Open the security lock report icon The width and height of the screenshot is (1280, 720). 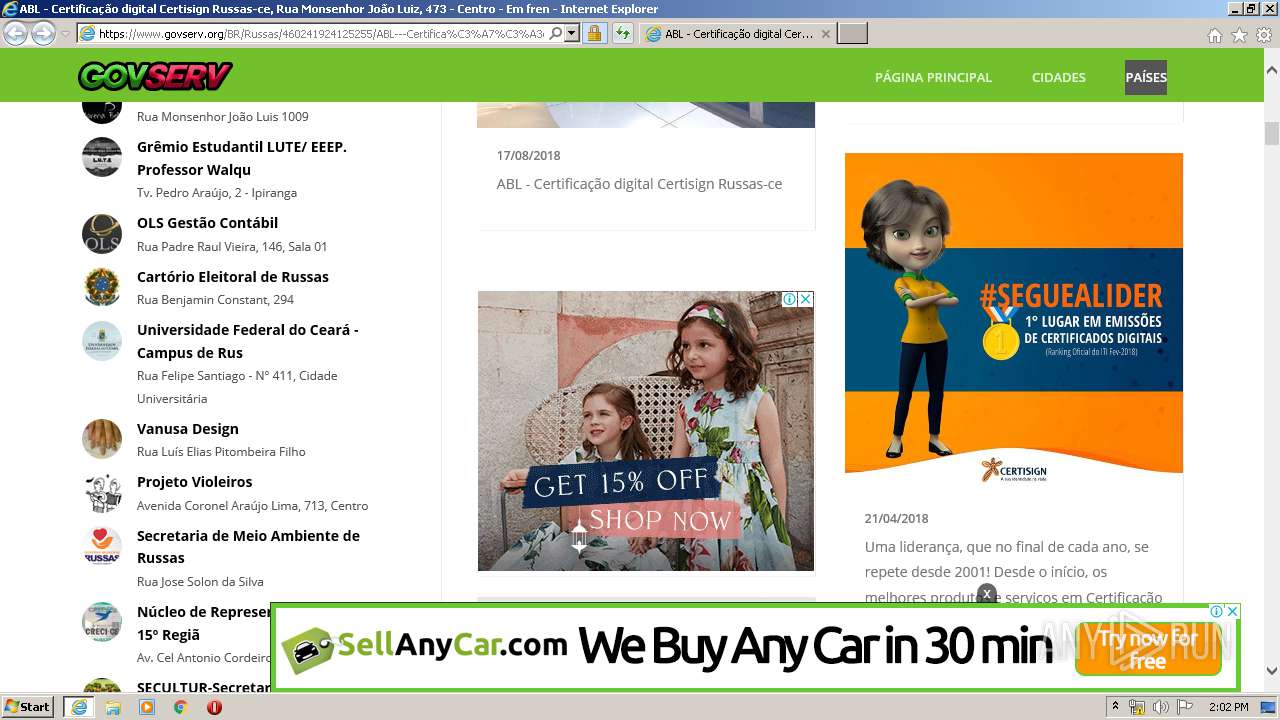[x=594, y=33]
